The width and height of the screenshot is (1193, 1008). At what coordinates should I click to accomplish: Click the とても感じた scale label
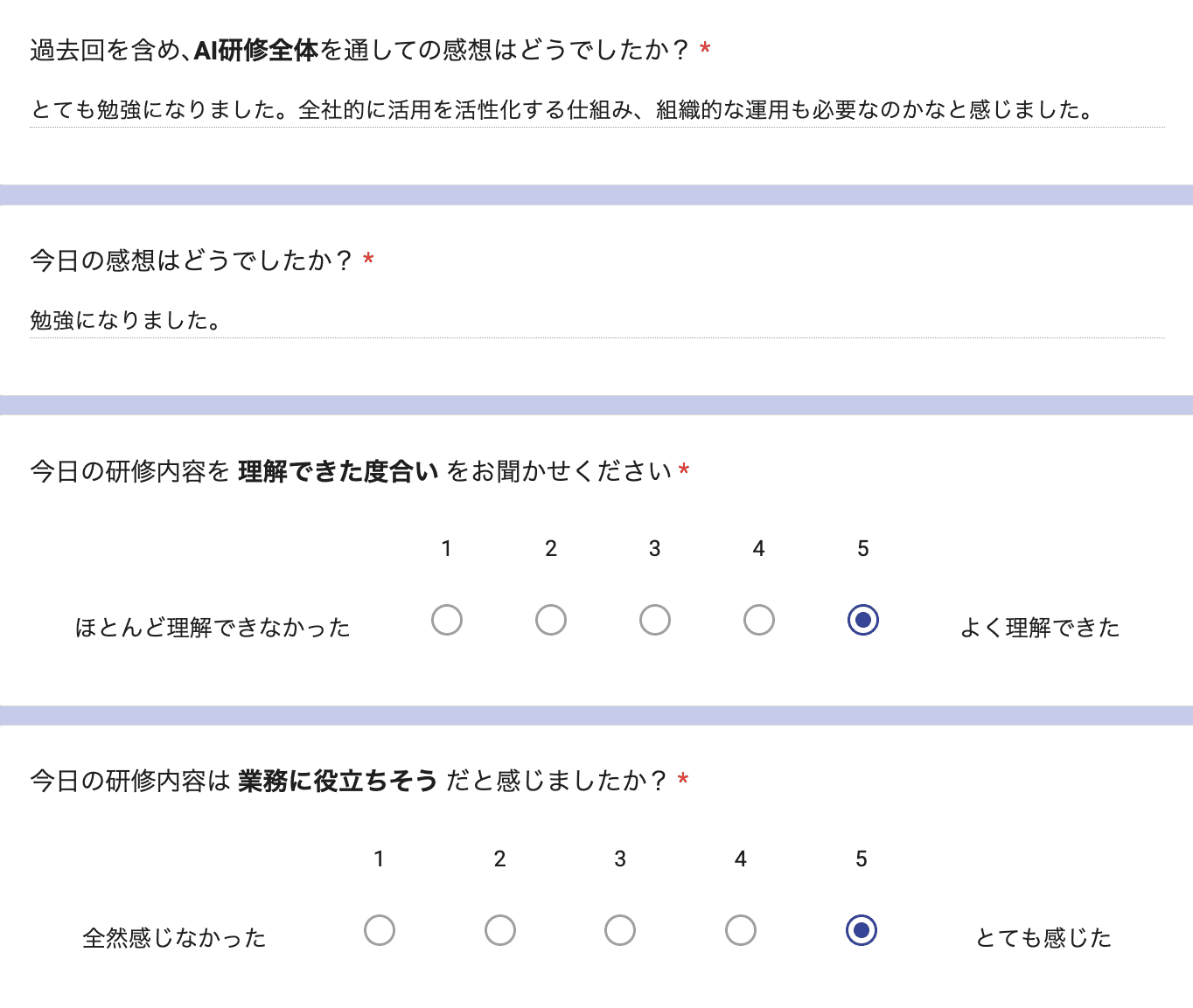coord(1042,937)
